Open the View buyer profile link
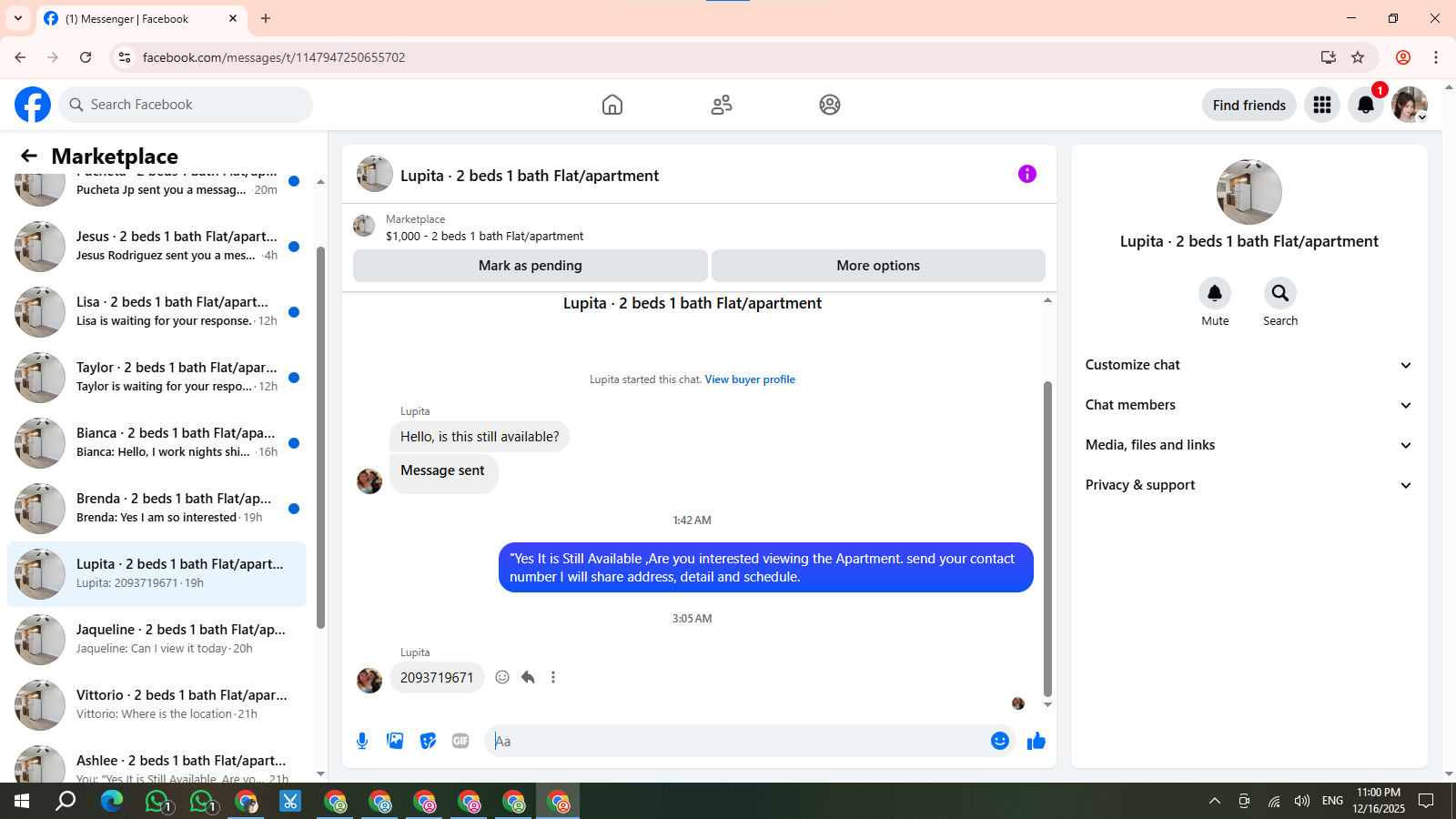This screenshot has width=1456, height=819. [x=750, y=379]
